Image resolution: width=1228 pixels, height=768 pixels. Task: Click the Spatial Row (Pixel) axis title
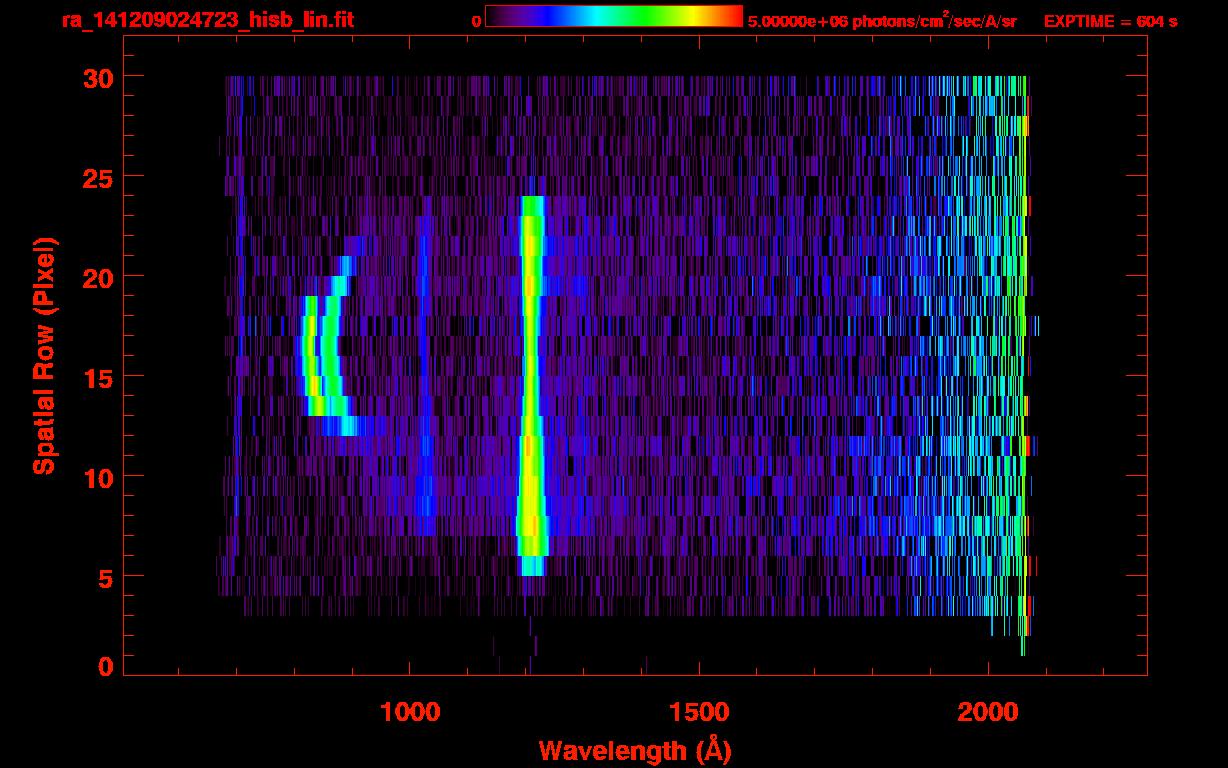44,355
